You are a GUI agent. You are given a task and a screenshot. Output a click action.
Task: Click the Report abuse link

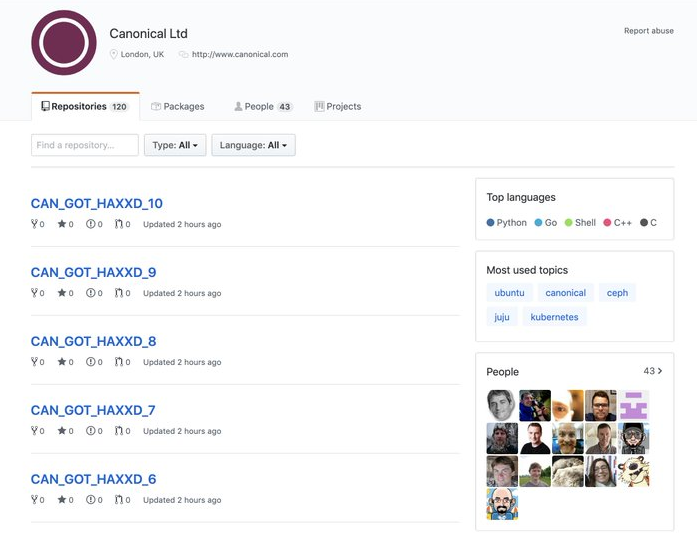tap(649, 31)
